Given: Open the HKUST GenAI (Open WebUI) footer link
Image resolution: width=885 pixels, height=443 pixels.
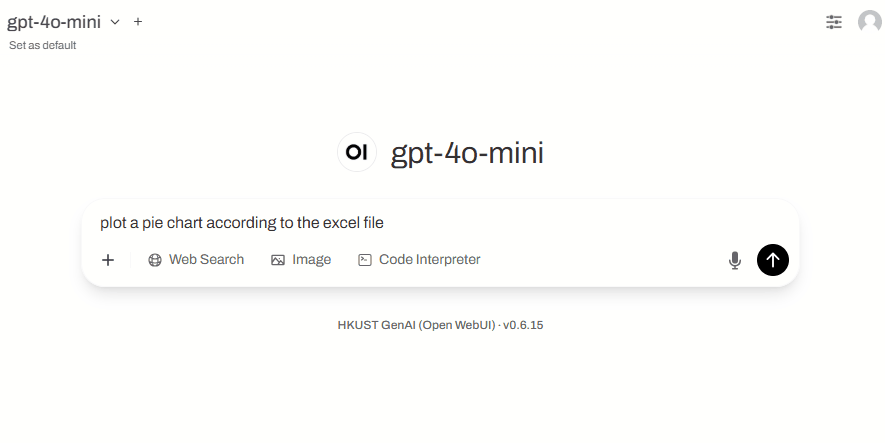Looking at the screenshot, I should [416, 325].
